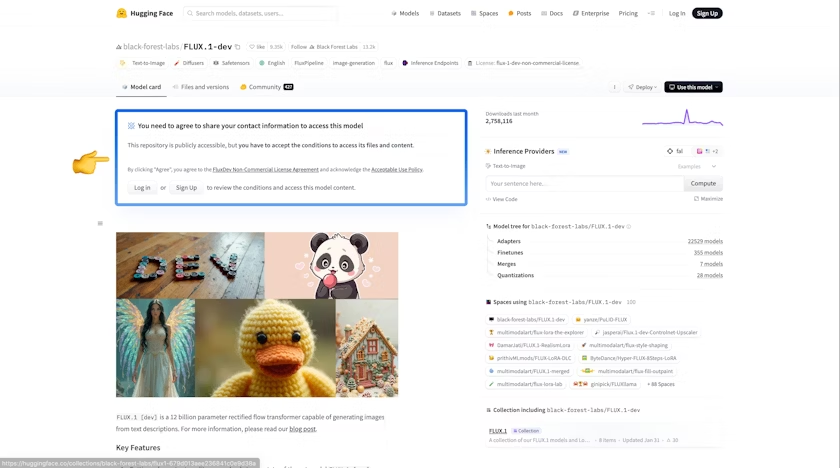Viewport: 840px width, 468px height.
Task: Open the FLUX.1 collection link
Action: [x=498, y=431]
